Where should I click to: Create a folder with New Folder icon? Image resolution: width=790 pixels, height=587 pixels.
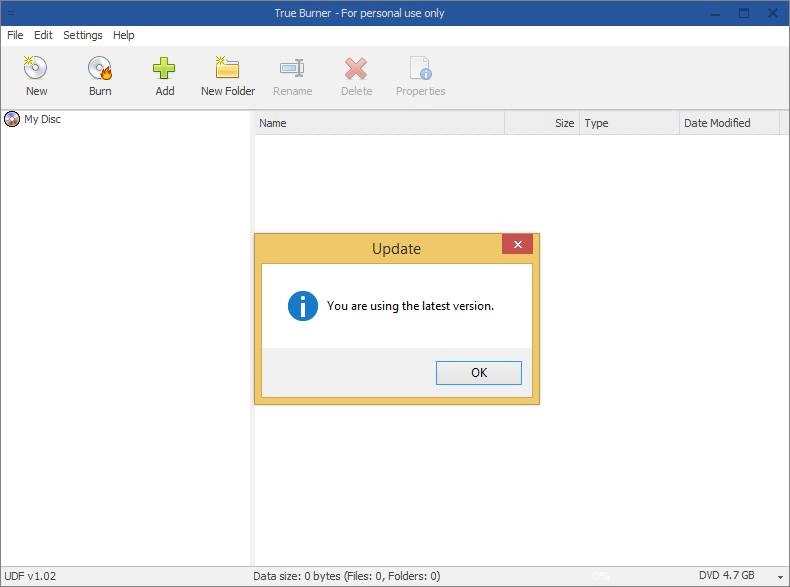click(x=227, y=68)
